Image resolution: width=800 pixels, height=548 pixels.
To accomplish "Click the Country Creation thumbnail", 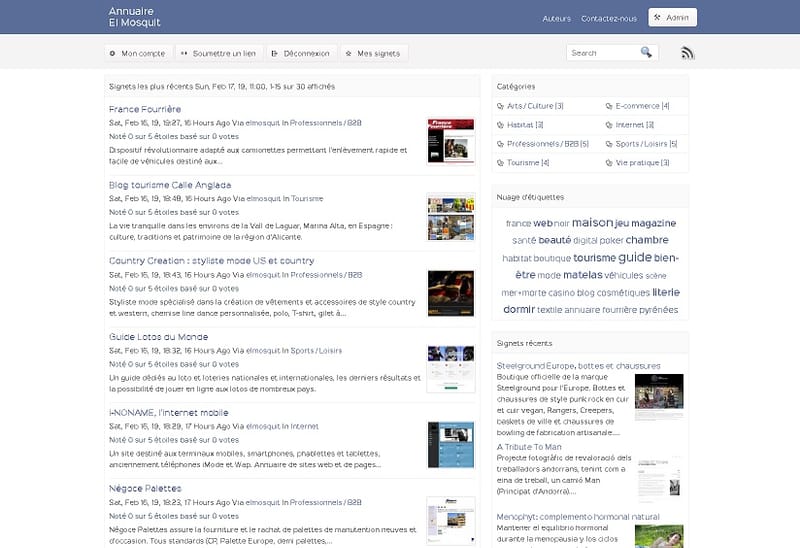I will tap(451, 293).
